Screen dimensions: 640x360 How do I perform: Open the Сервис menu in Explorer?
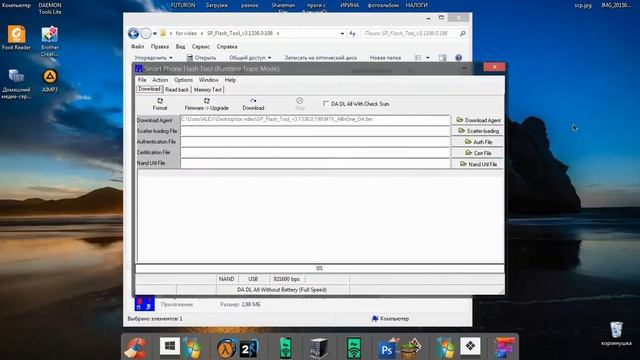(x=201, y=47)
